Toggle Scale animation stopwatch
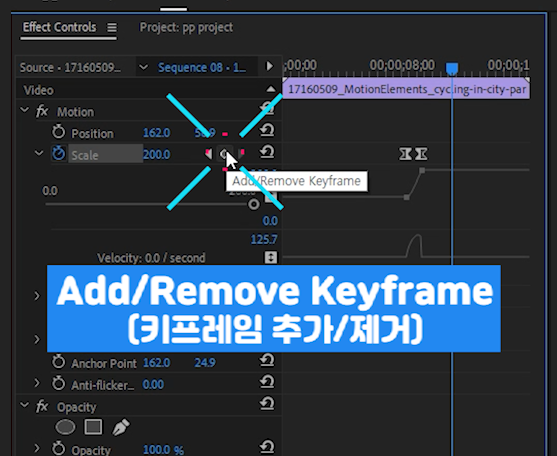This screenshot has height=456, width=557. (x=59, y=153)
